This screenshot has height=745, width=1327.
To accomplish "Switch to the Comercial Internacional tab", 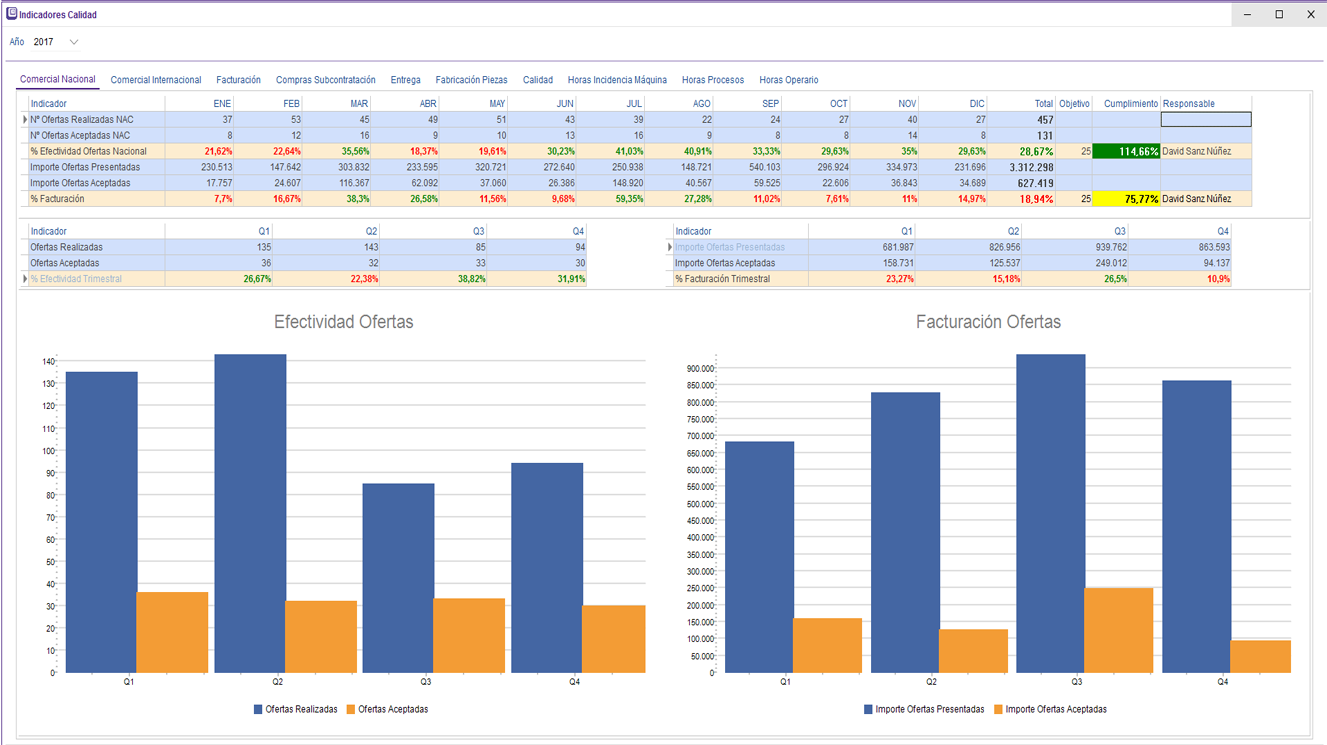I will [155, 80].
